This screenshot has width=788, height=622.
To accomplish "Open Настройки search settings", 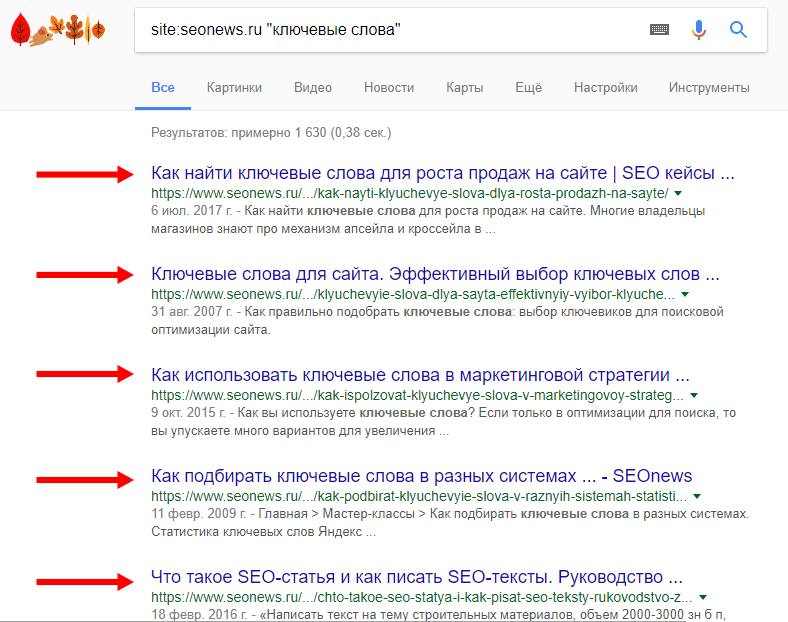I will (606, 87).
